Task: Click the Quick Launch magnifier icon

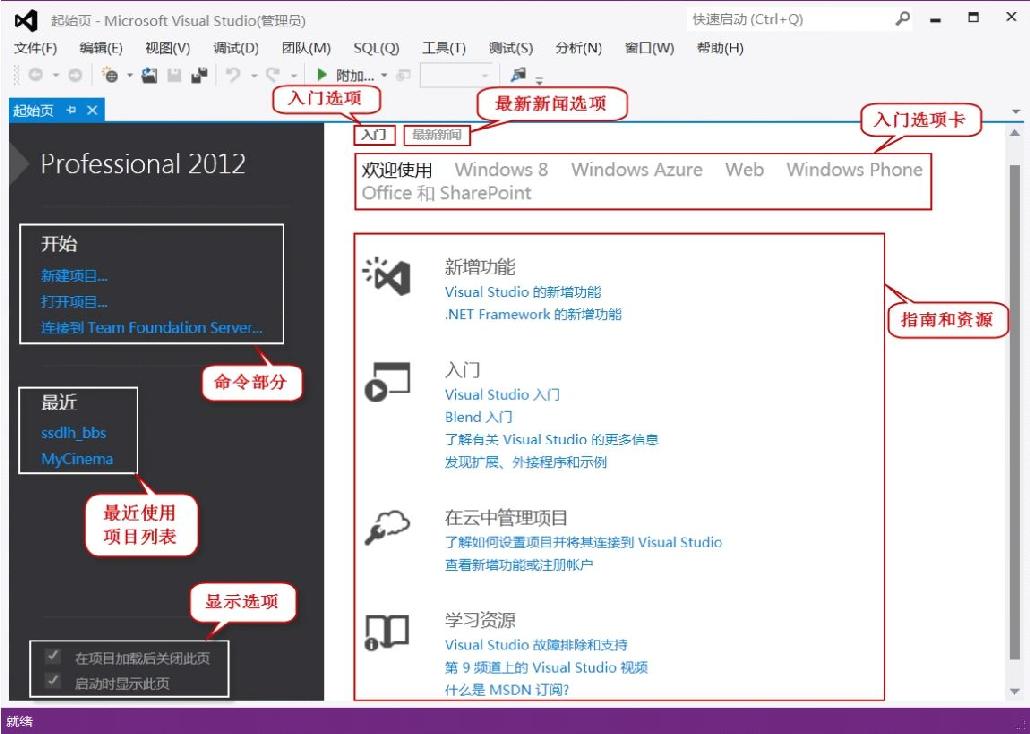Action: [903, 19]
